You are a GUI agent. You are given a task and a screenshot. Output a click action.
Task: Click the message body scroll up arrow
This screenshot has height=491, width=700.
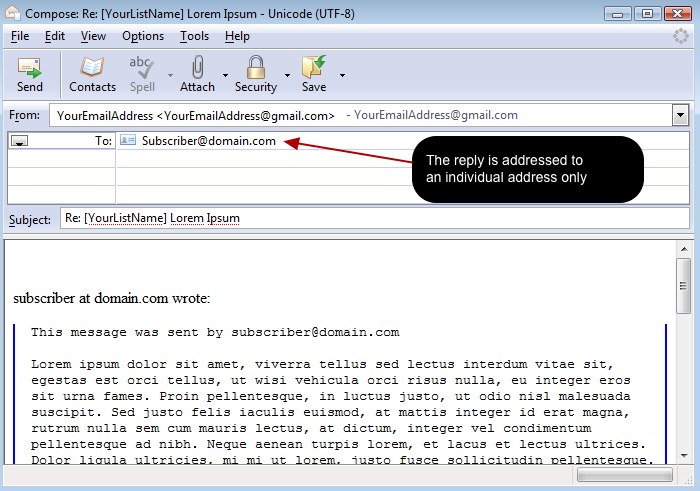[683, 249]
